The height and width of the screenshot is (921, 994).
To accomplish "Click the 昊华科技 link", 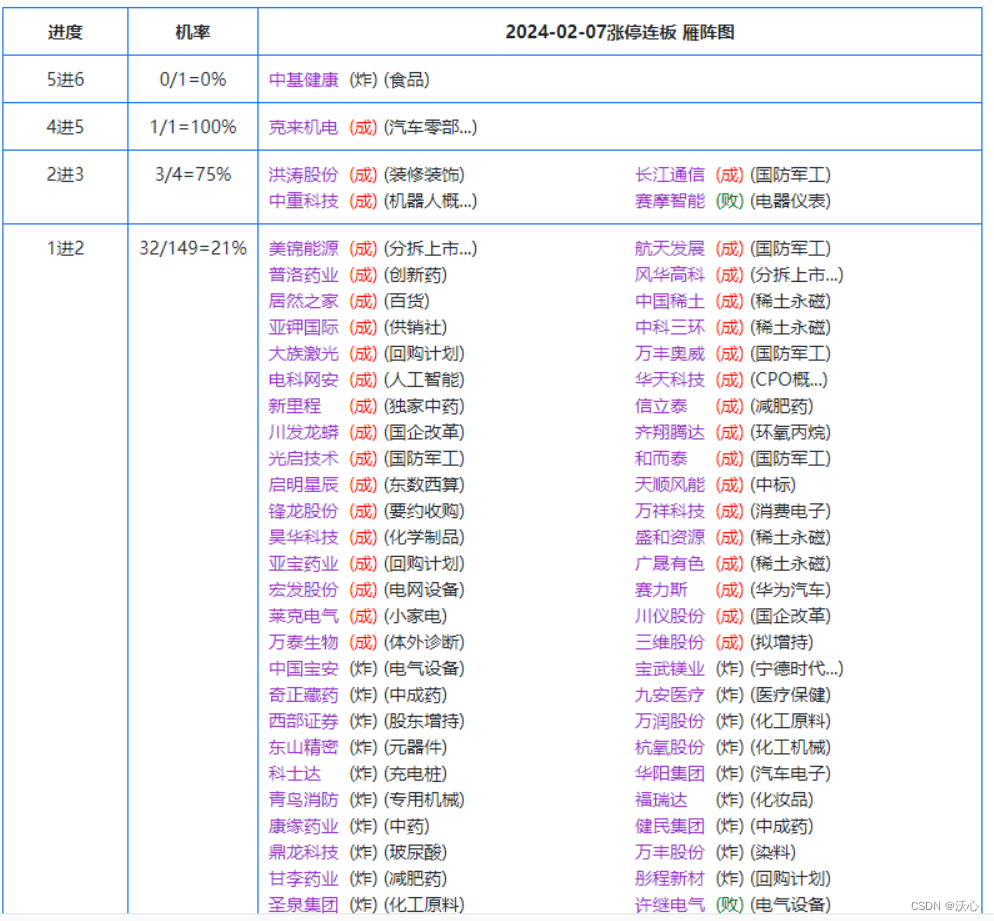I will pyautogui.click(x=304, y=538).
